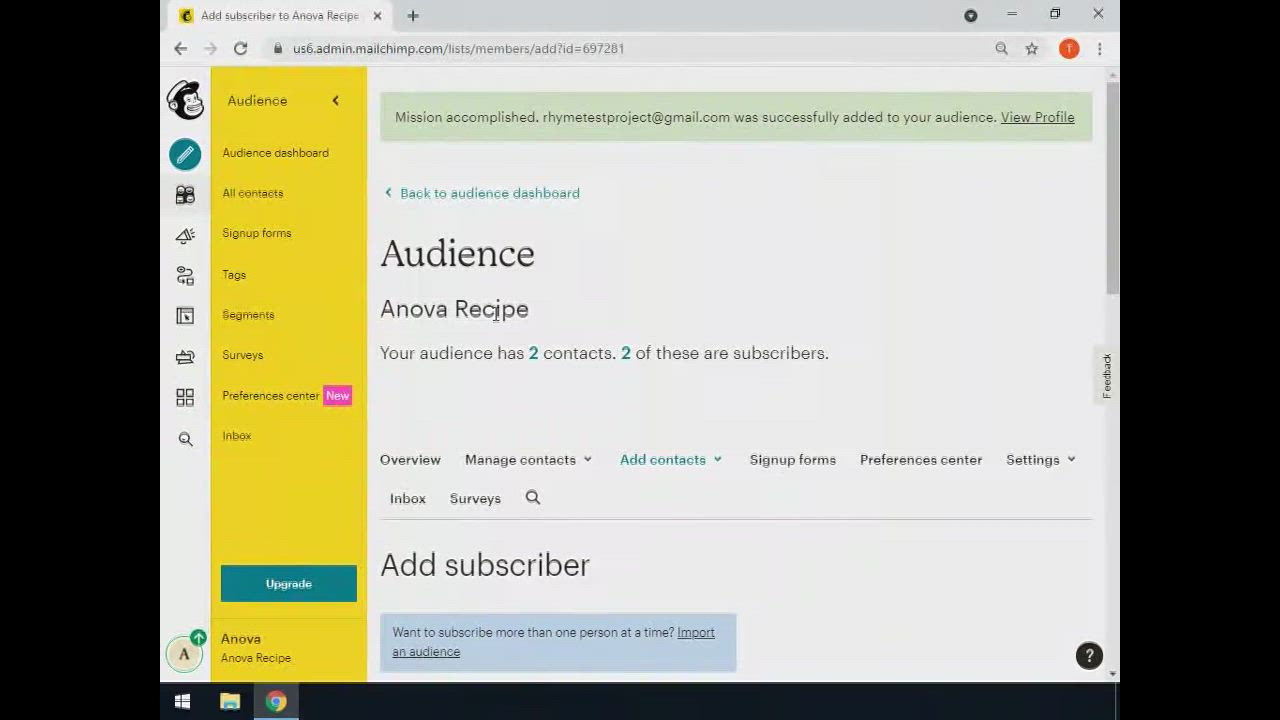Open the browser zoom magnifier icon
Image resolution: width=1280 pixels, height=720 pixels.
click(x=1001, y=48)
